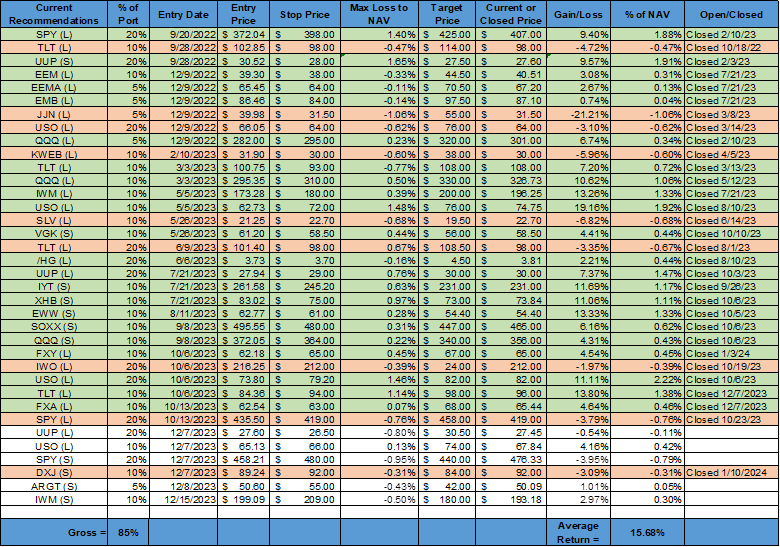Image resolution: width=780 pixels, height=547 pixels.
Task: Click the 'Closed 10/23/23' status cell
Action: click(731, 420)
